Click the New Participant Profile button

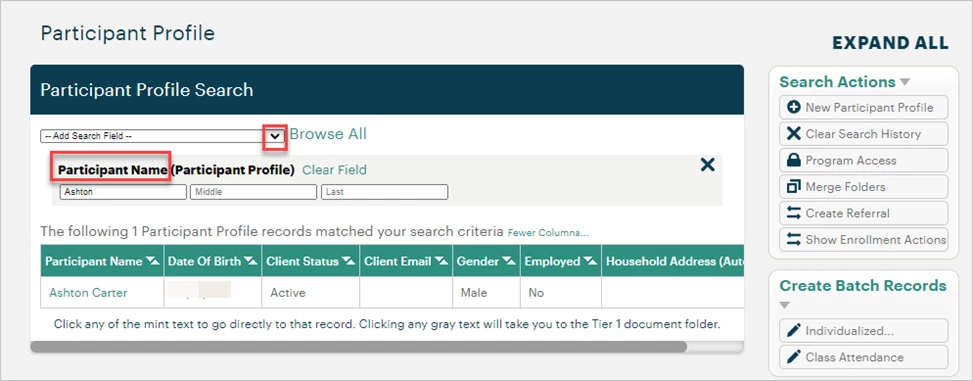point(863,107)
